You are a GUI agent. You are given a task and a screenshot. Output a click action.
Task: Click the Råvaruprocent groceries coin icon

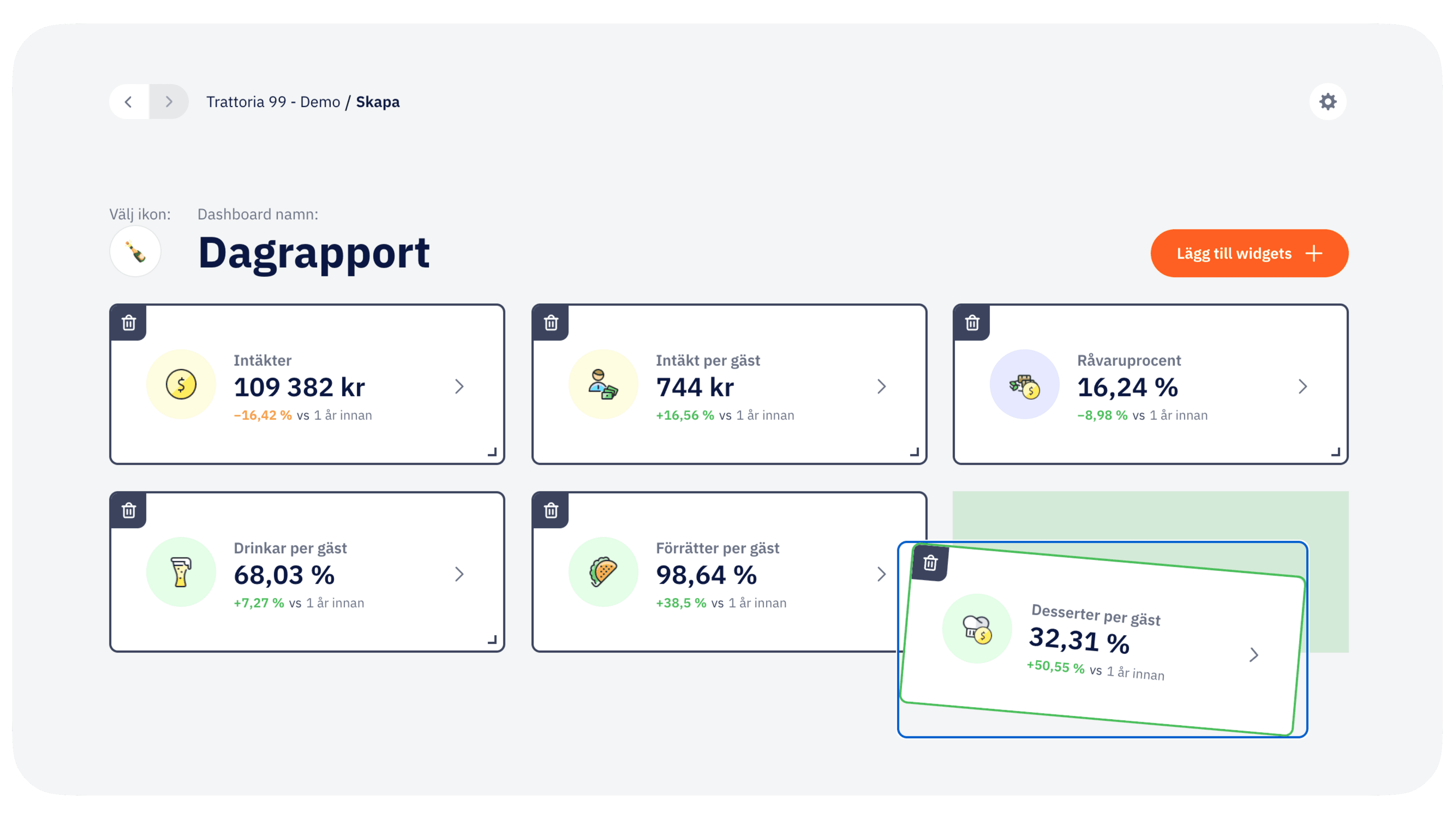point(1025,384)
